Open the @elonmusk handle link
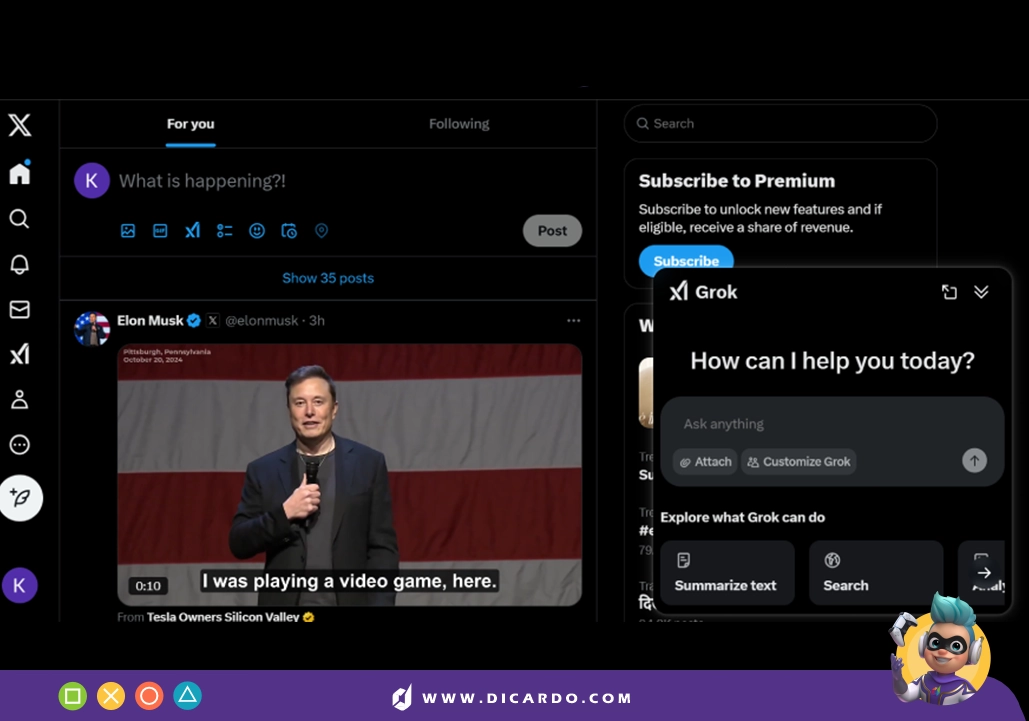The height and width of the screenshot is (721, 1029). point(262,321)
